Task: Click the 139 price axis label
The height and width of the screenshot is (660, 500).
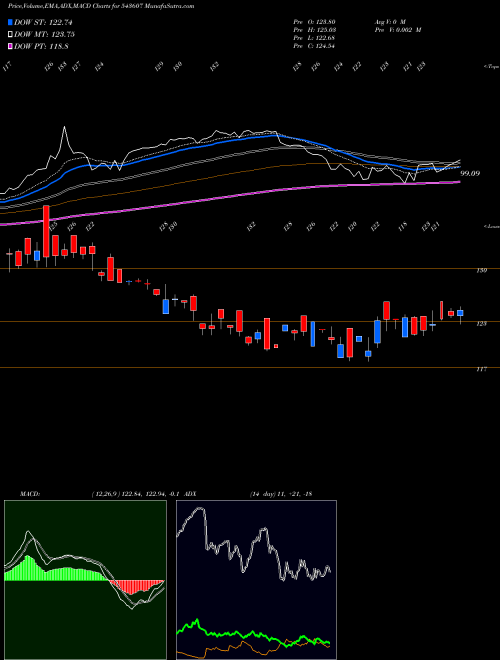Action: [482, 271]
